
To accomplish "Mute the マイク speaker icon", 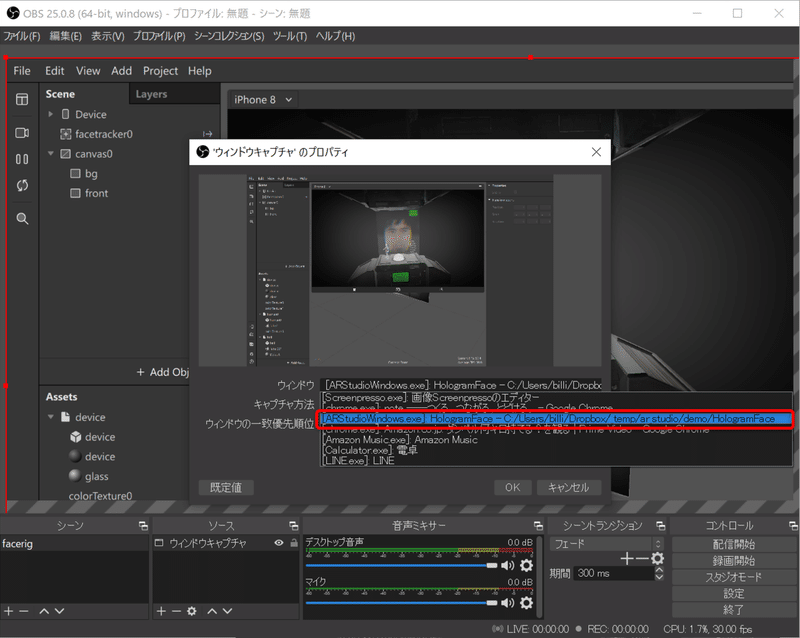I will tap(507, 603).
